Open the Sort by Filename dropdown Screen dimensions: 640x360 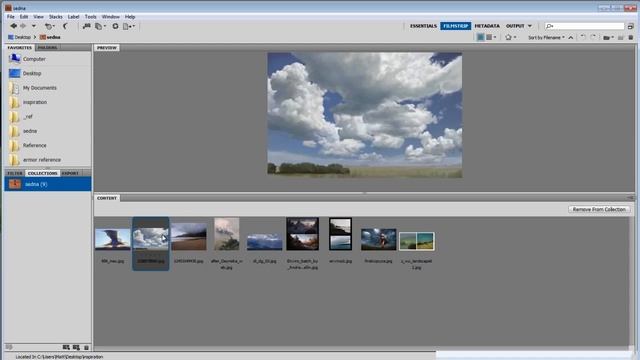point(546,37)
